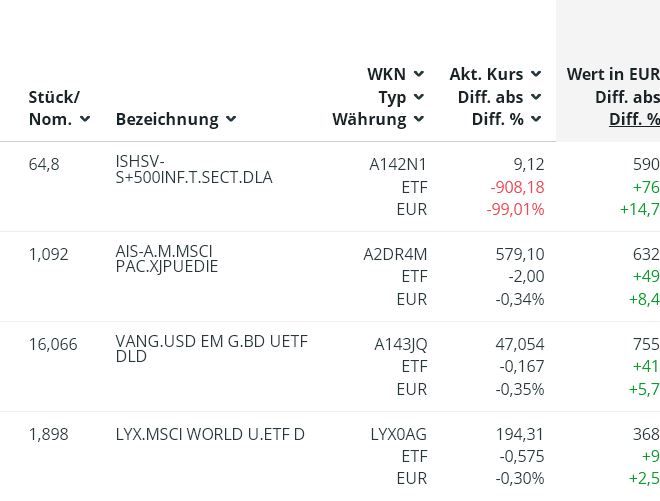
Task: Click WKN A142N1 cell
Action: [398, 164]
